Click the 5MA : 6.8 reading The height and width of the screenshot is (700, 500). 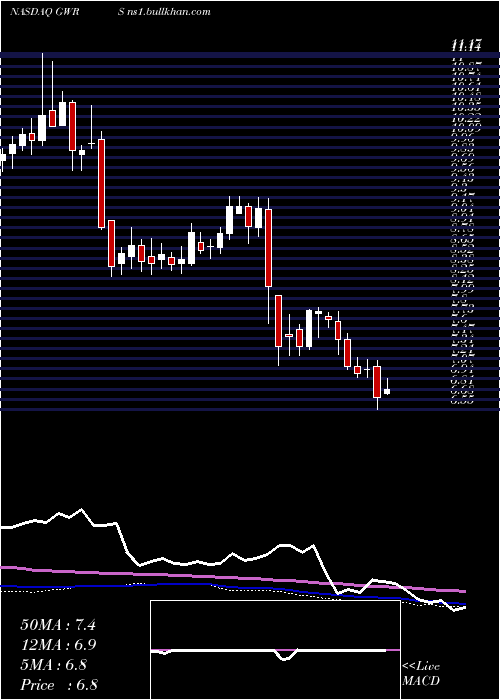click(x=54, y=665)
